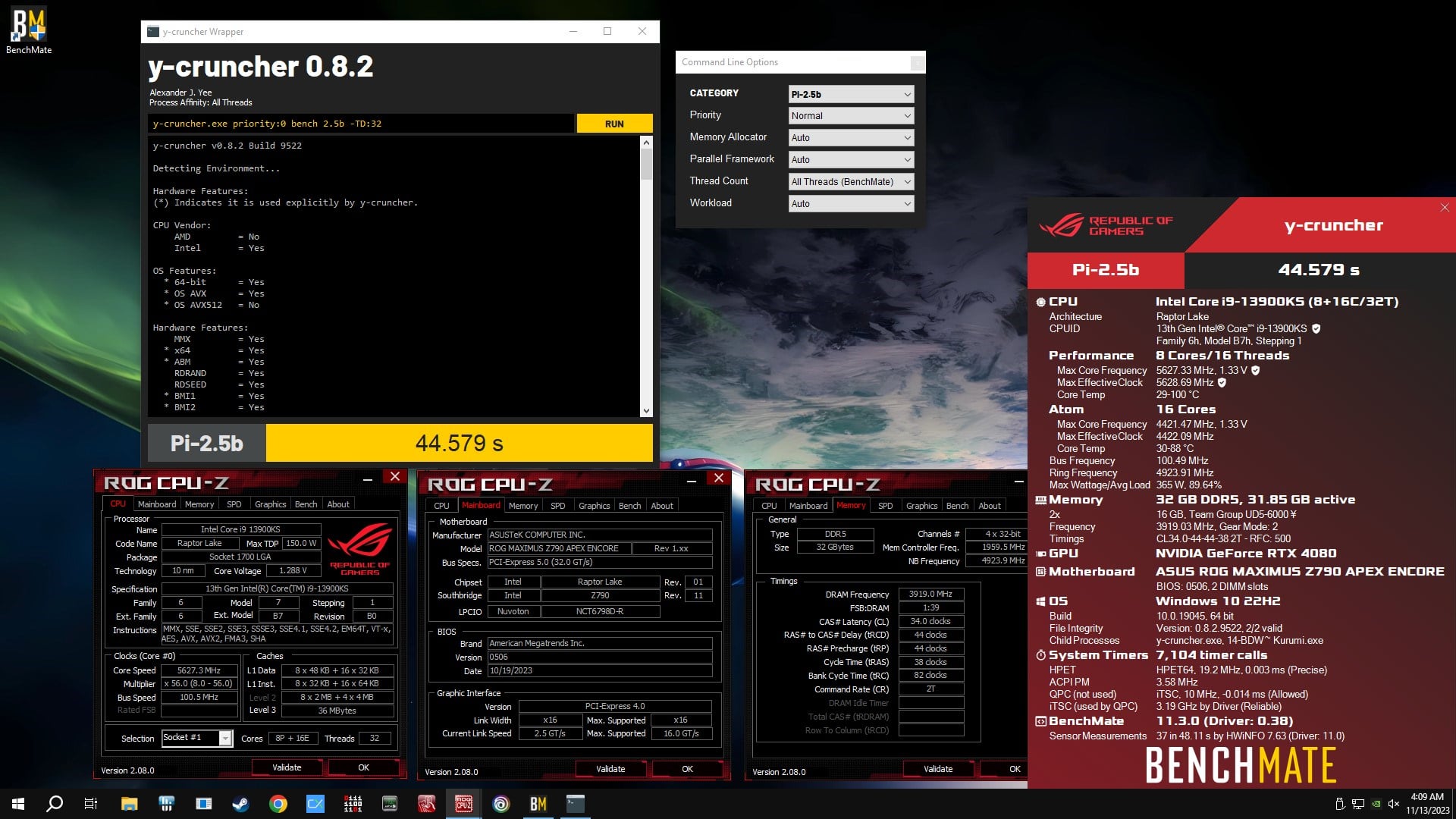Click the yellow 44.579 s result bar
1456x819 pixels.
(x=459, y=443)
